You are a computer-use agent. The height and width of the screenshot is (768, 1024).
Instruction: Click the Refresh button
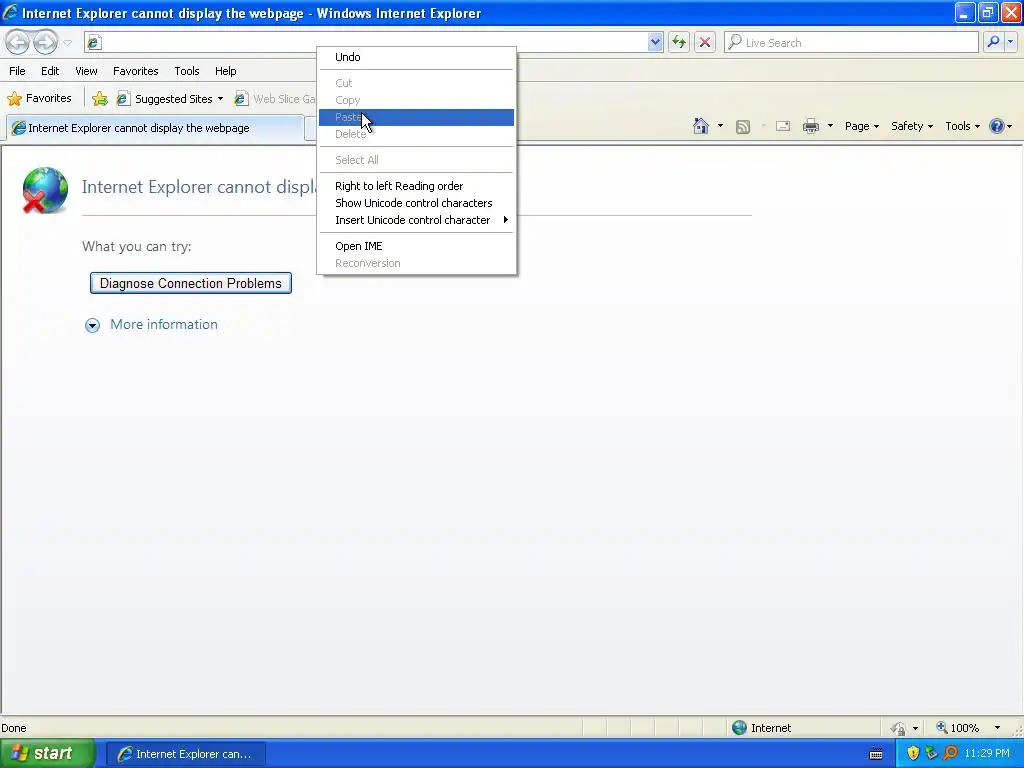click(679, 42)
